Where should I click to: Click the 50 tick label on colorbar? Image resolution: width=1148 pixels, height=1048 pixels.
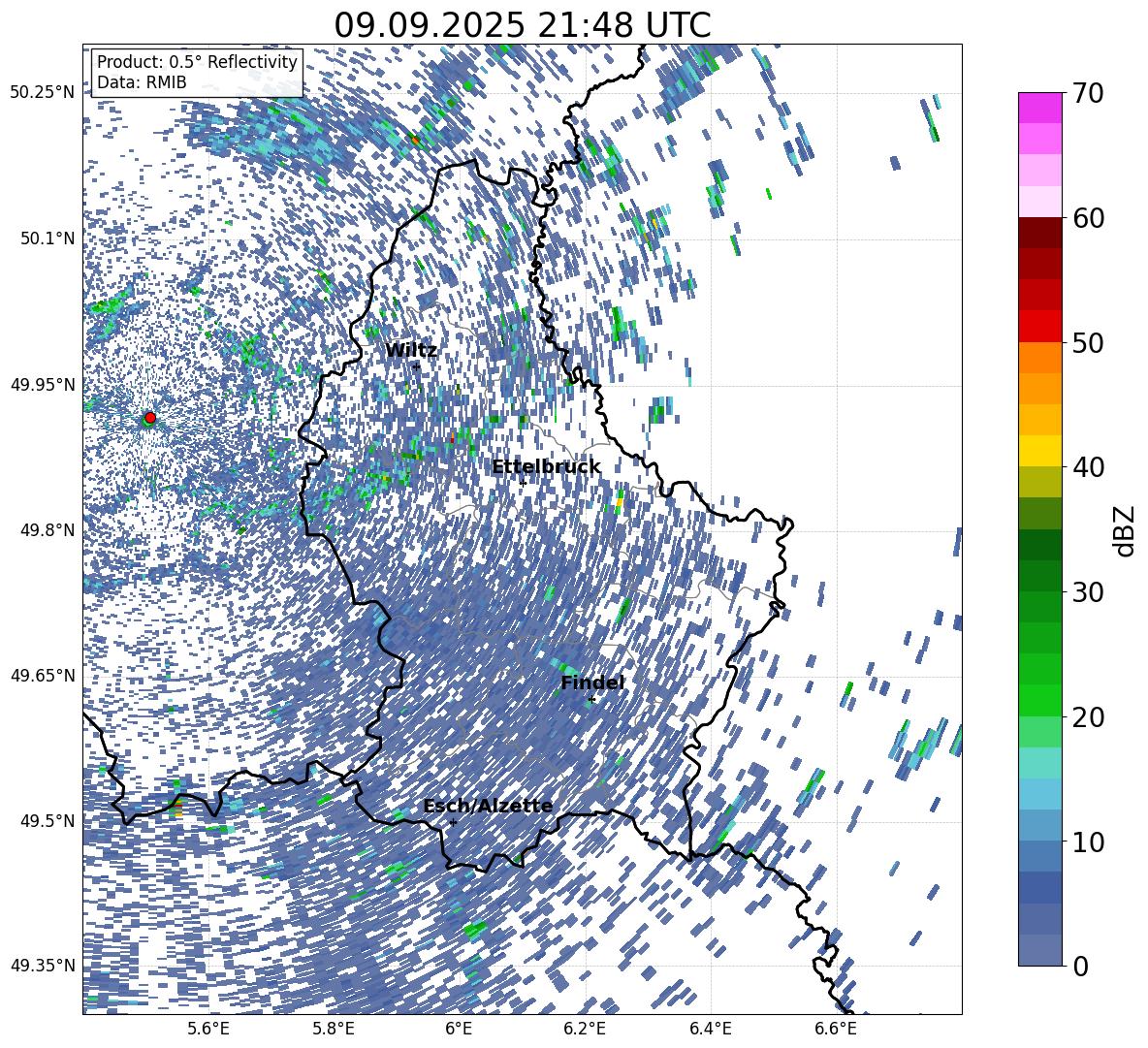(x=1089, y=342)
